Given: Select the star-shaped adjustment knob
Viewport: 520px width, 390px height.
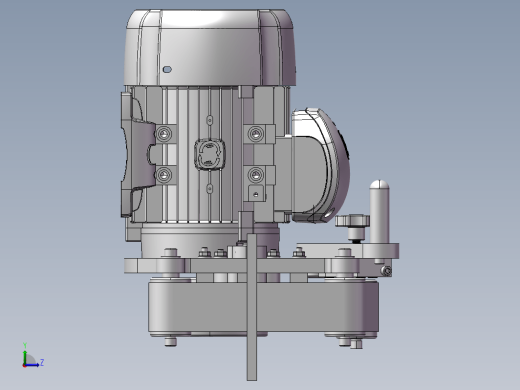Looking at the screenshot, I should pyautogui.click(x=352, y=220).
